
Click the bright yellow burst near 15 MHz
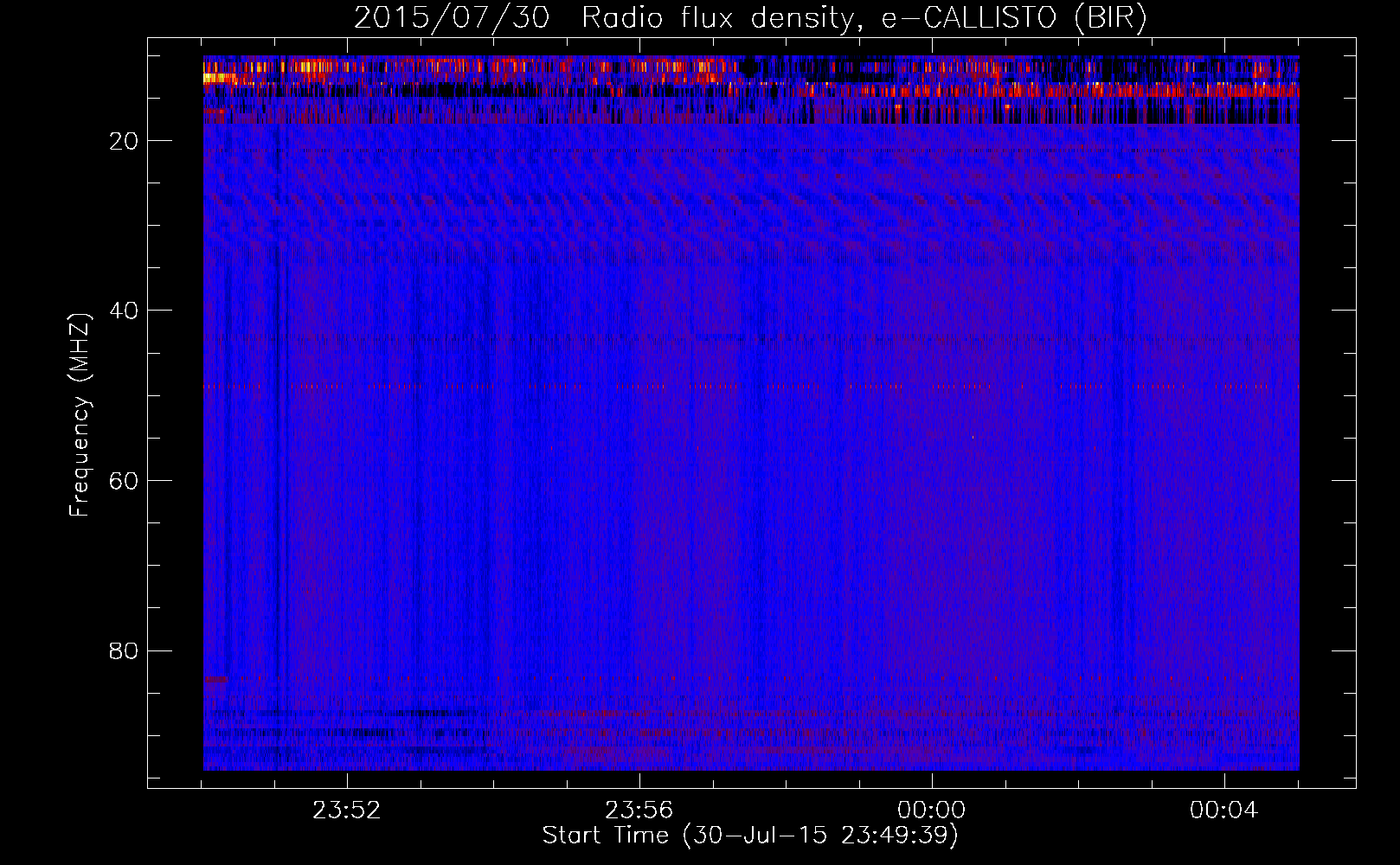[x=218, y=78]
